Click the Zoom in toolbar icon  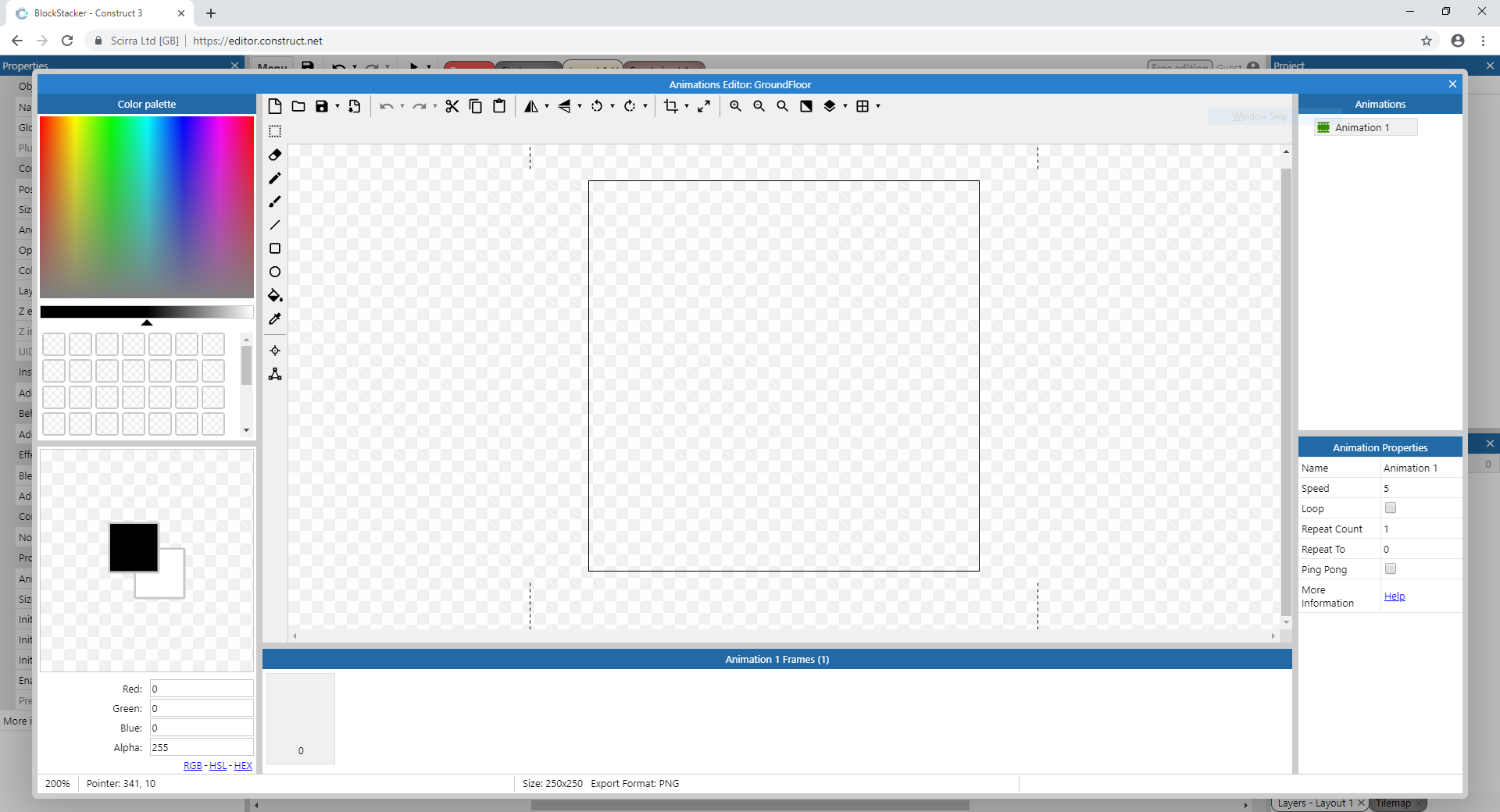734,106
